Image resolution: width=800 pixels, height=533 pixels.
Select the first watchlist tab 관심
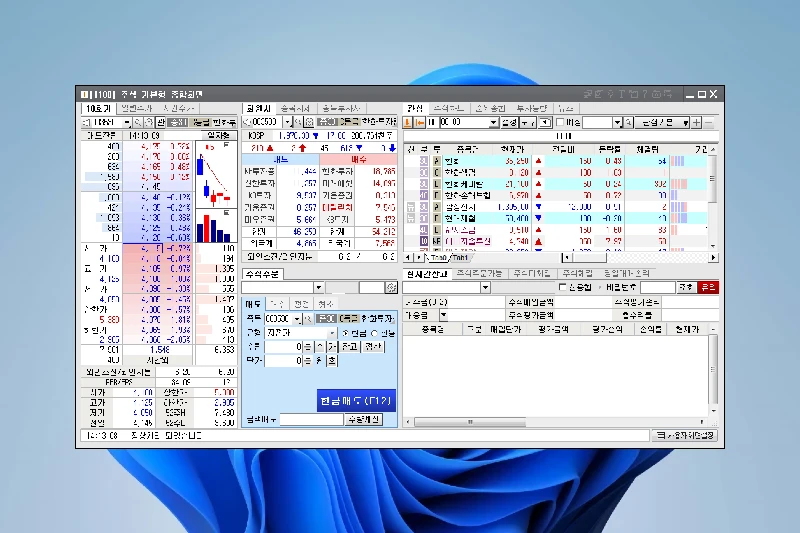415,108
